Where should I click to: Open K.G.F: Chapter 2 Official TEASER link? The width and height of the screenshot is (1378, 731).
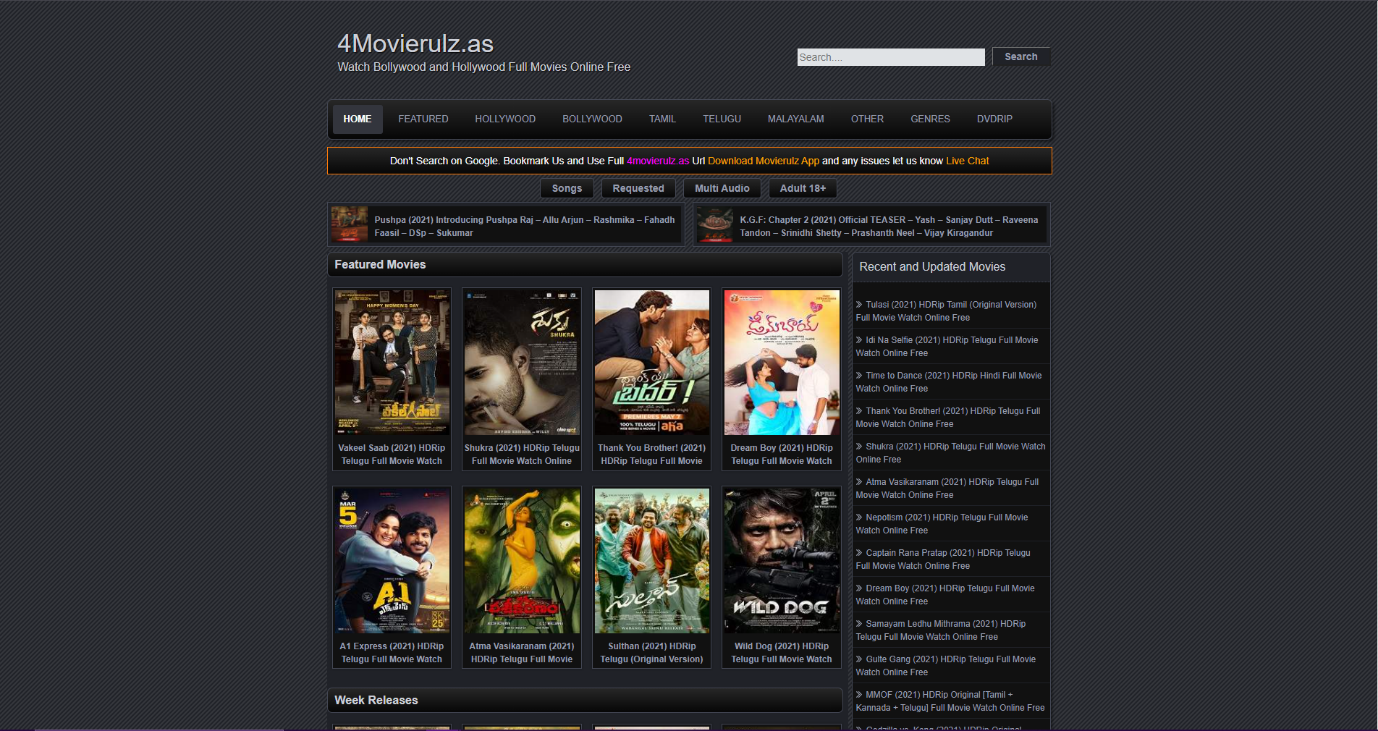click(889, 226)
